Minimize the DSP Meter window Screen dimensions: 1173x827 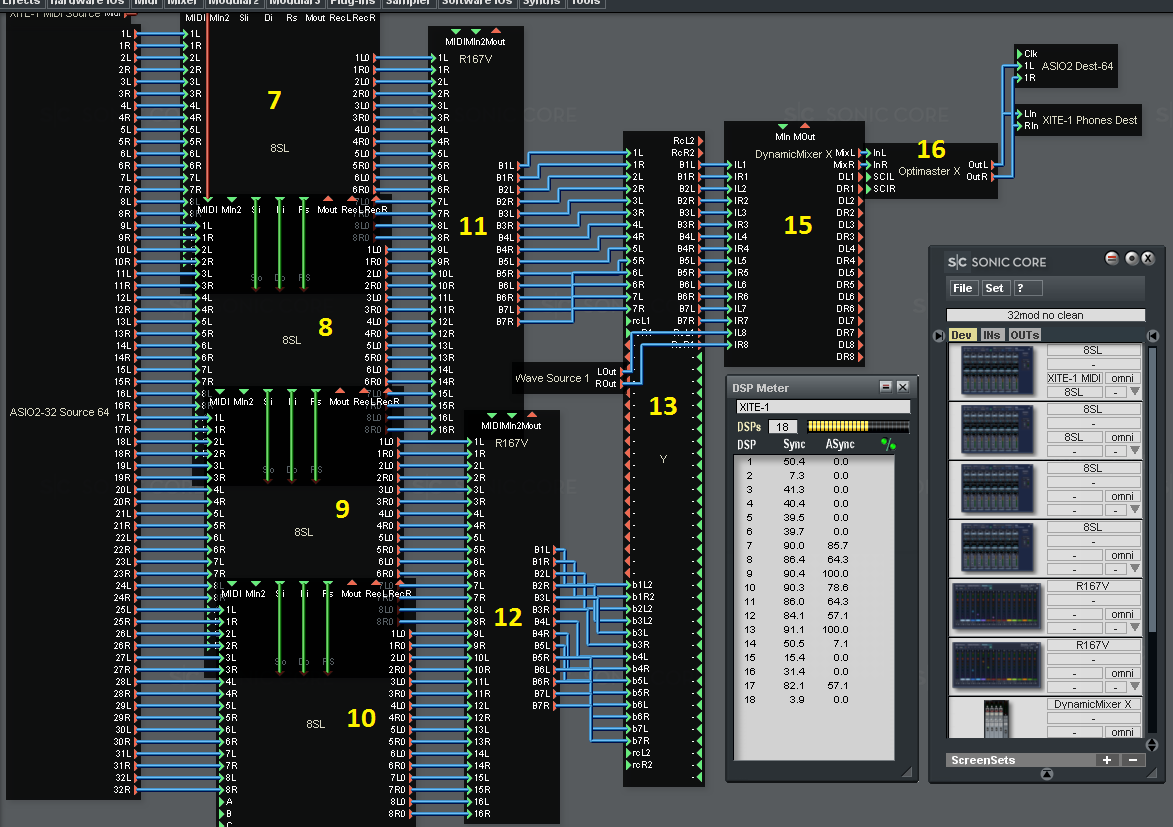pos(886,387)
